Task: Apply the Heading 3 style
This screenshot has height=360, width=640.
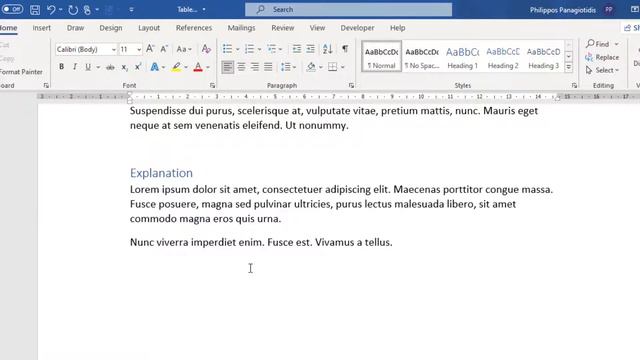Action: [x=543, y=57]
